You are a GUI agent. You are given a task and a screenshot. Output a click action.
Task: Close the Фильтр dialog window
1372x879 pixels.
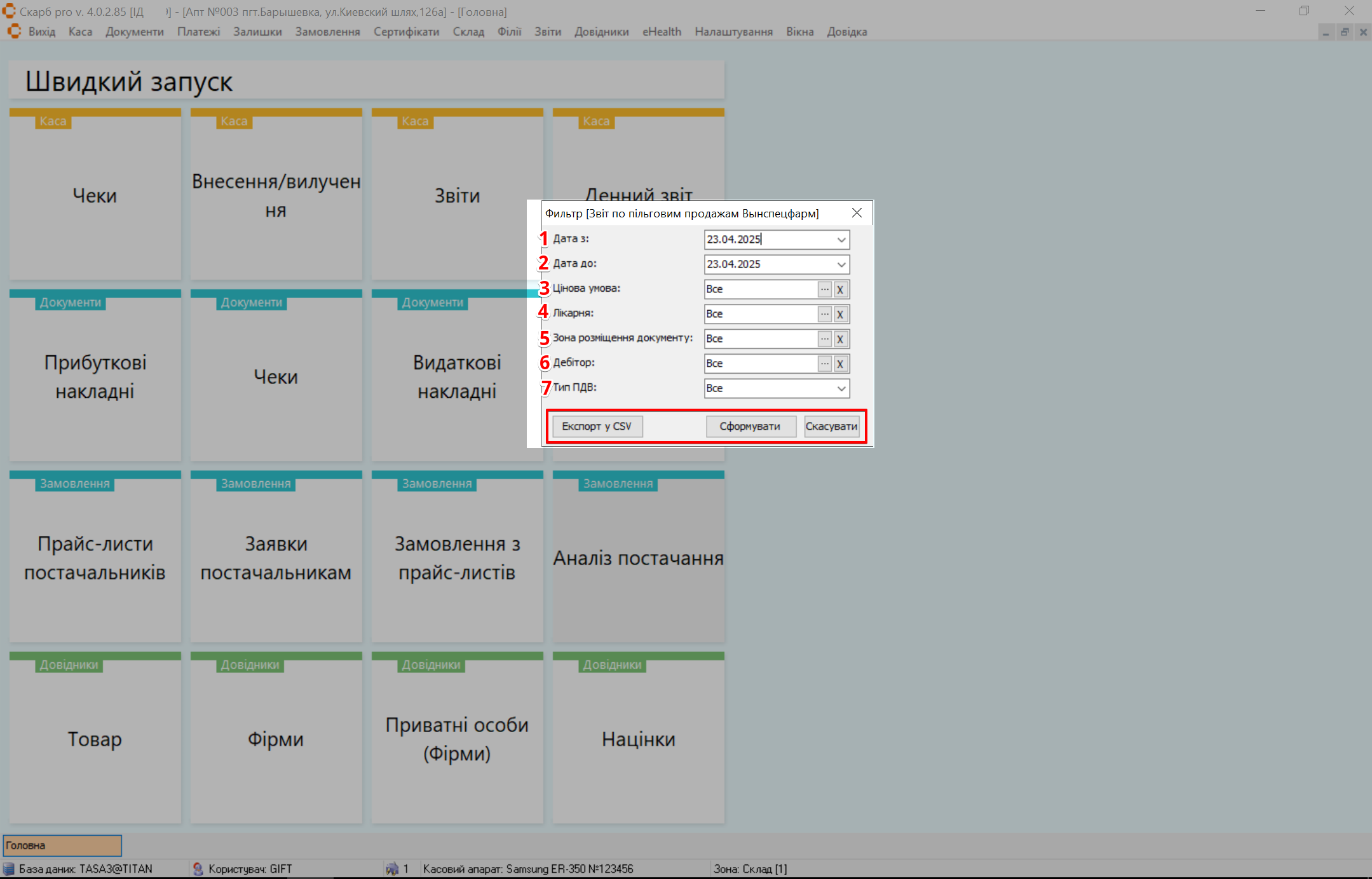[x=857, y=213]
